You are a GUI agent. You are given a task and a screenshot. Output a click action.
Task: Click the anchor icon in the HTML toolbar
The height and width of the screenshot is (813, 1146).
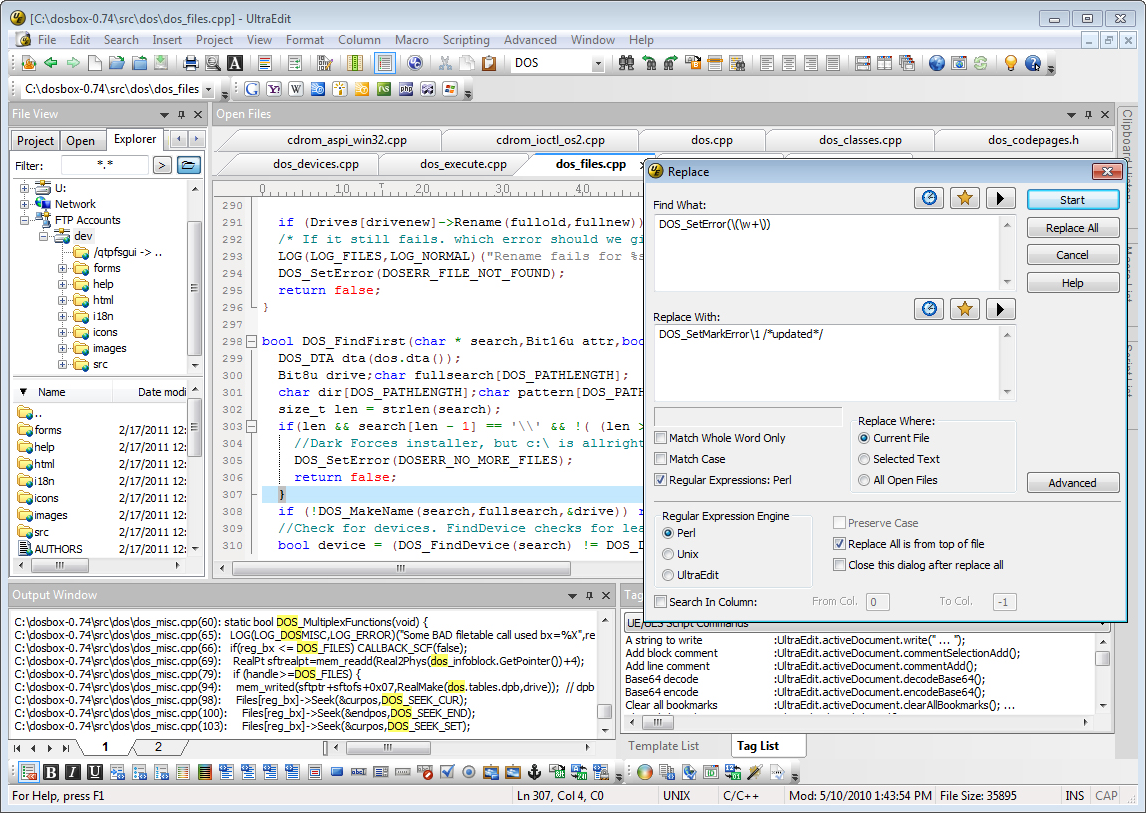(x=535, y=772)
